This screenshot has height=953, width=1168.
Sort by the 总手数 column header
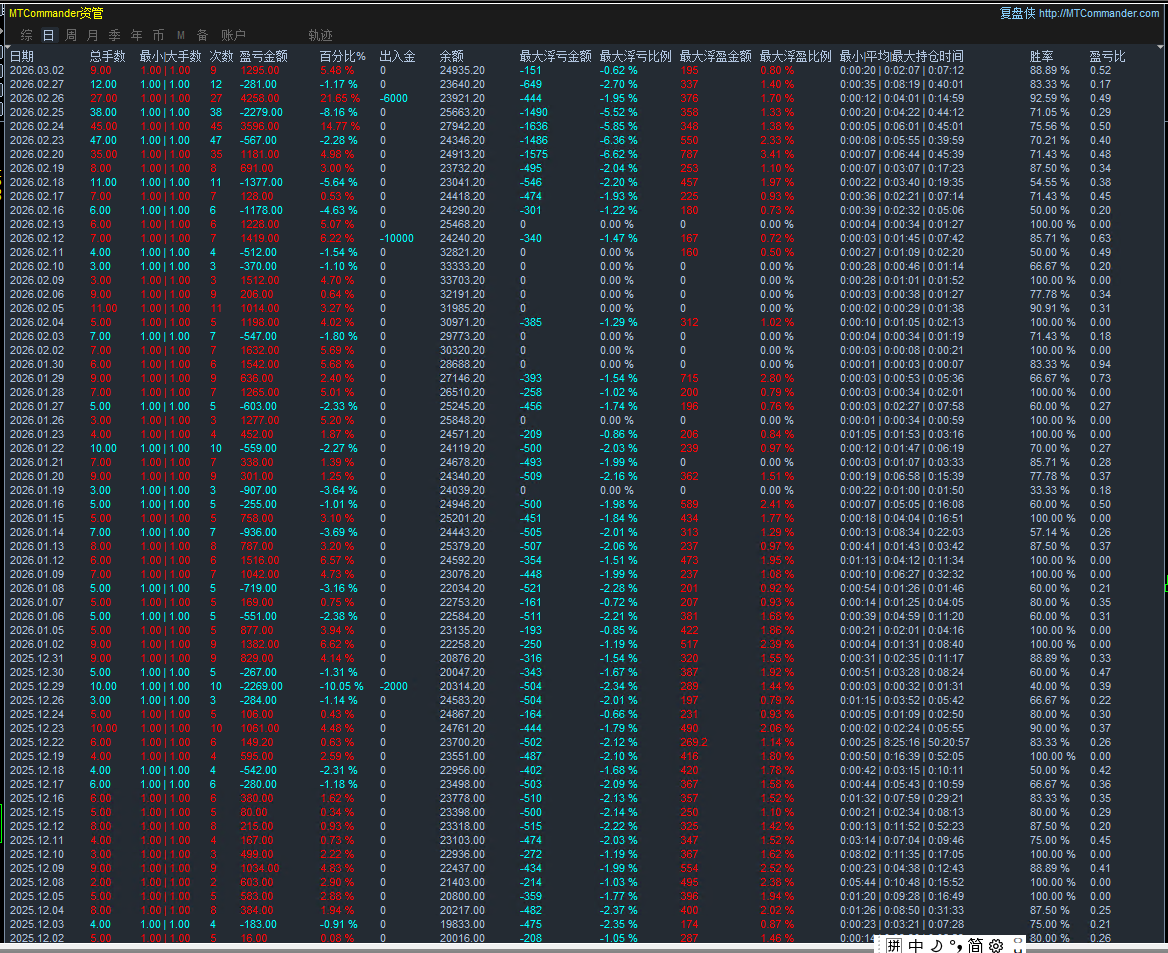(107, 56)
